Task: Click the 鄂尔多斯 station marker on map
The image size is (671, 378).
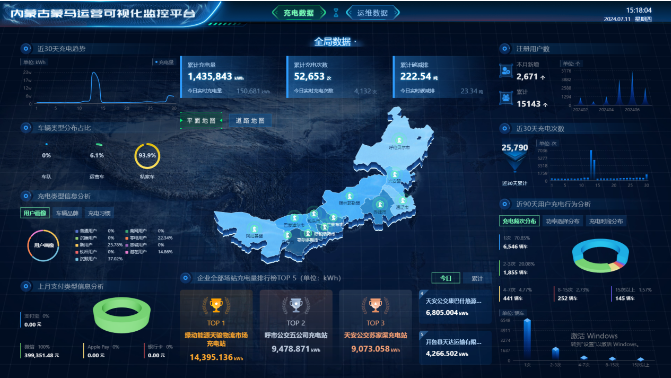Action: point(308,233)
